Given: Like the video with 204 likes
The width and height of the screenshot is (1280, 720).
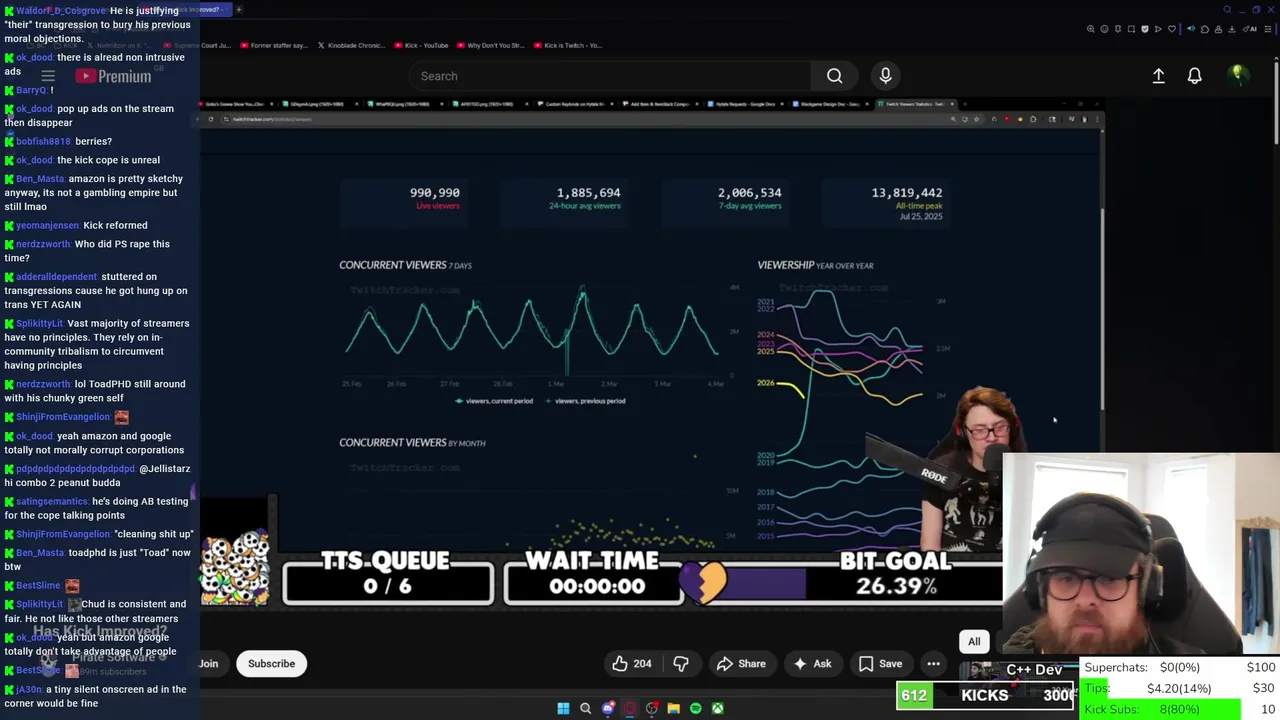Looking at the screenshot, I should coord(631,663).
